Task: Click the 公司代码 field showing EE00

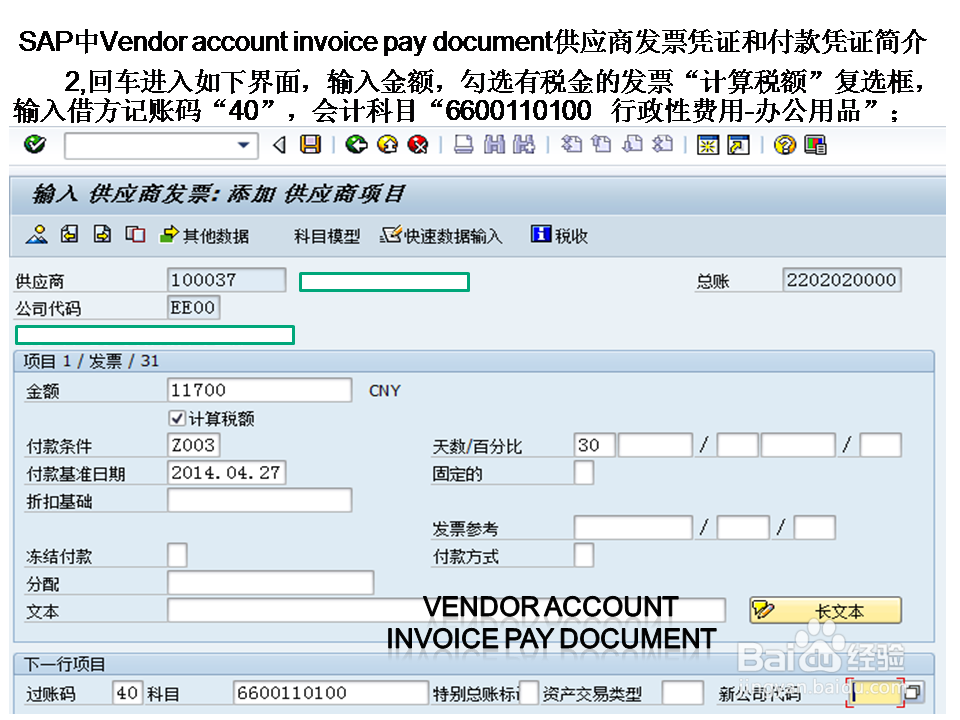Action: click(193, 307)
